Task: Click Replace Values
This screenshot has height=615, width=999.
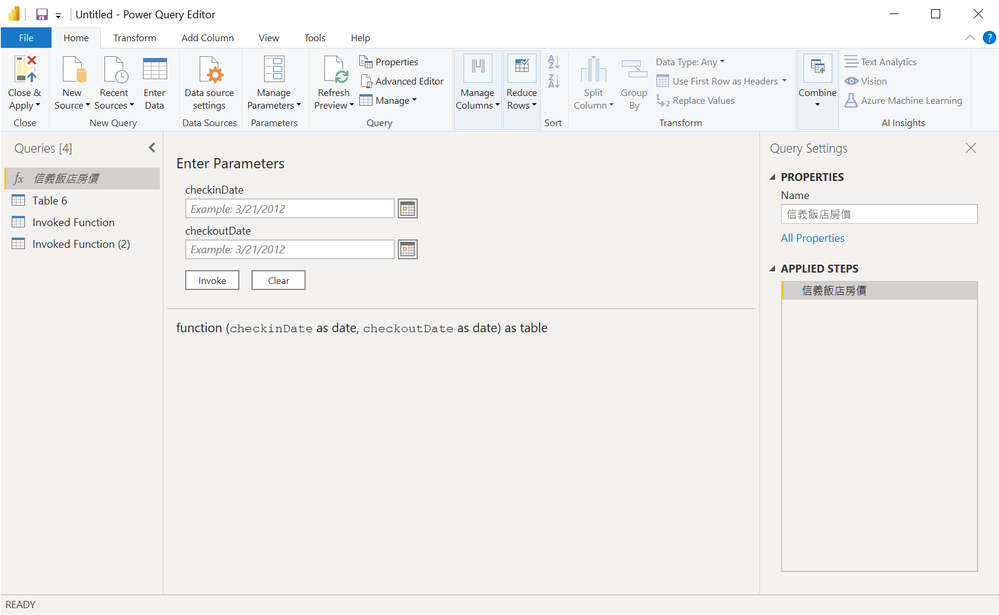Action: (x=695, y=101)
